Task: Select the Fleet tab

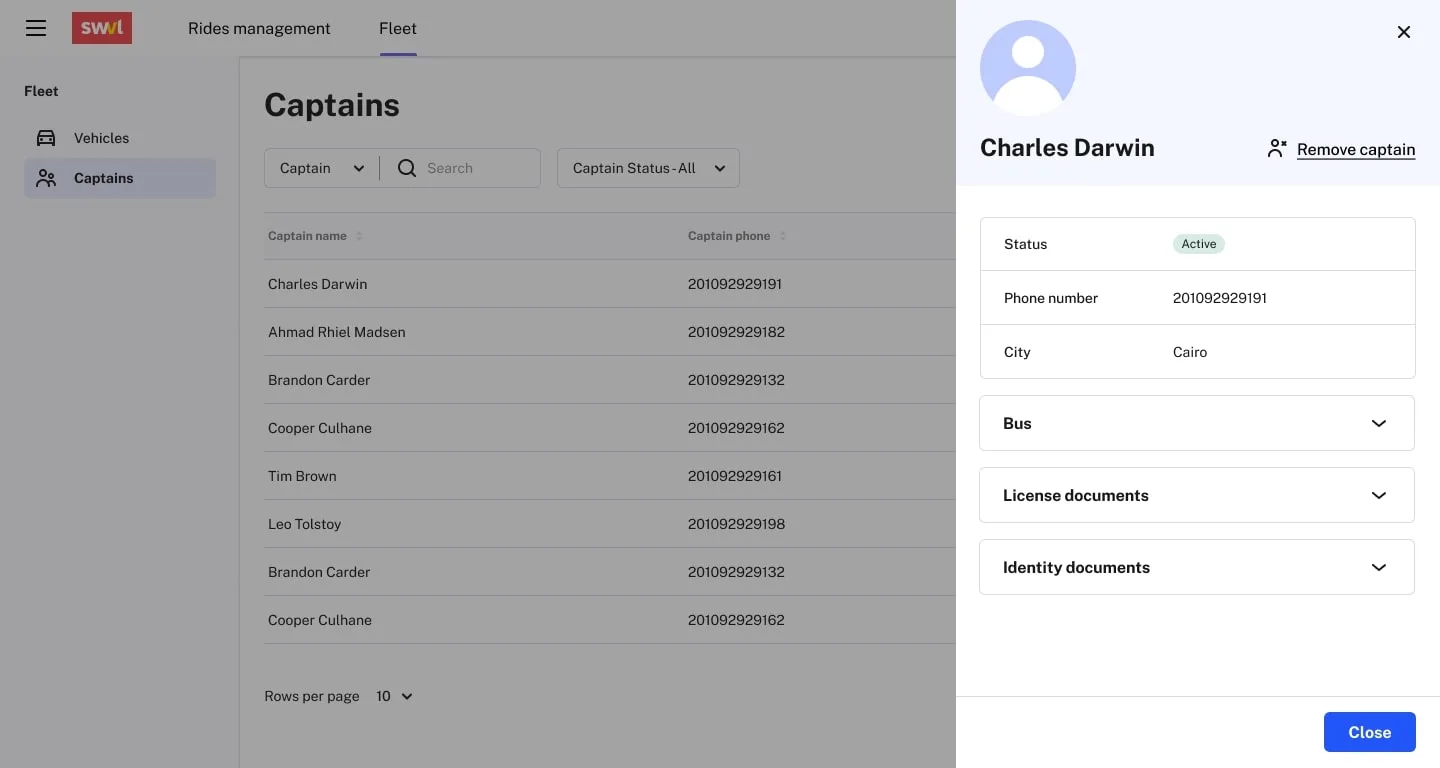Action: [398, 28]
